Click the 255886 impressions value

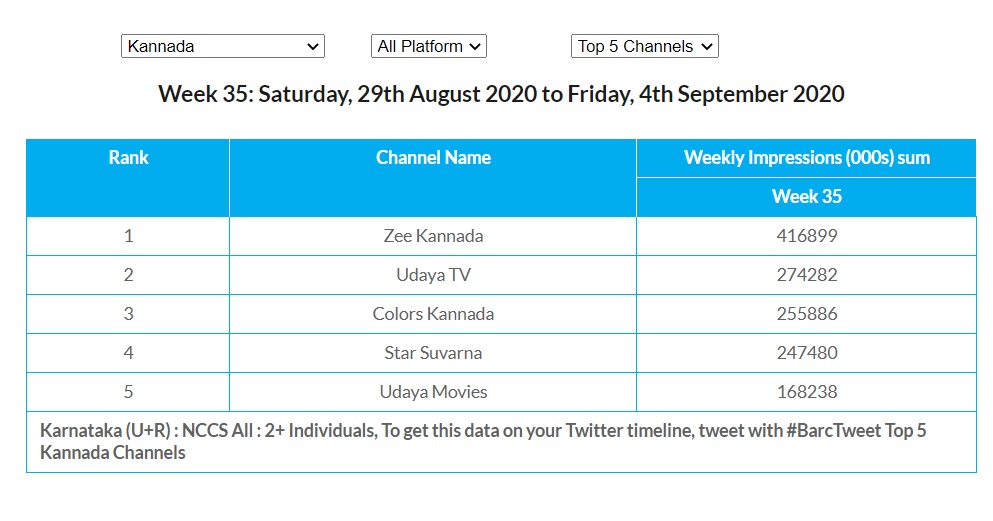click(806, 314)
